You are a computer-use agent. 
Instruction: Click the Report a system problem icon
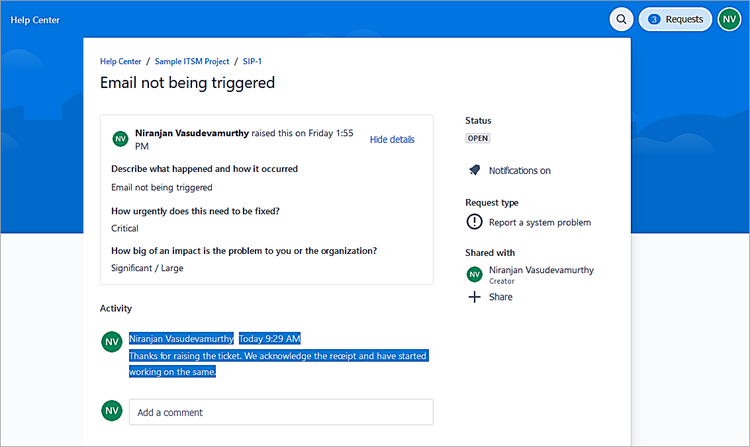(x=474, y=222)
